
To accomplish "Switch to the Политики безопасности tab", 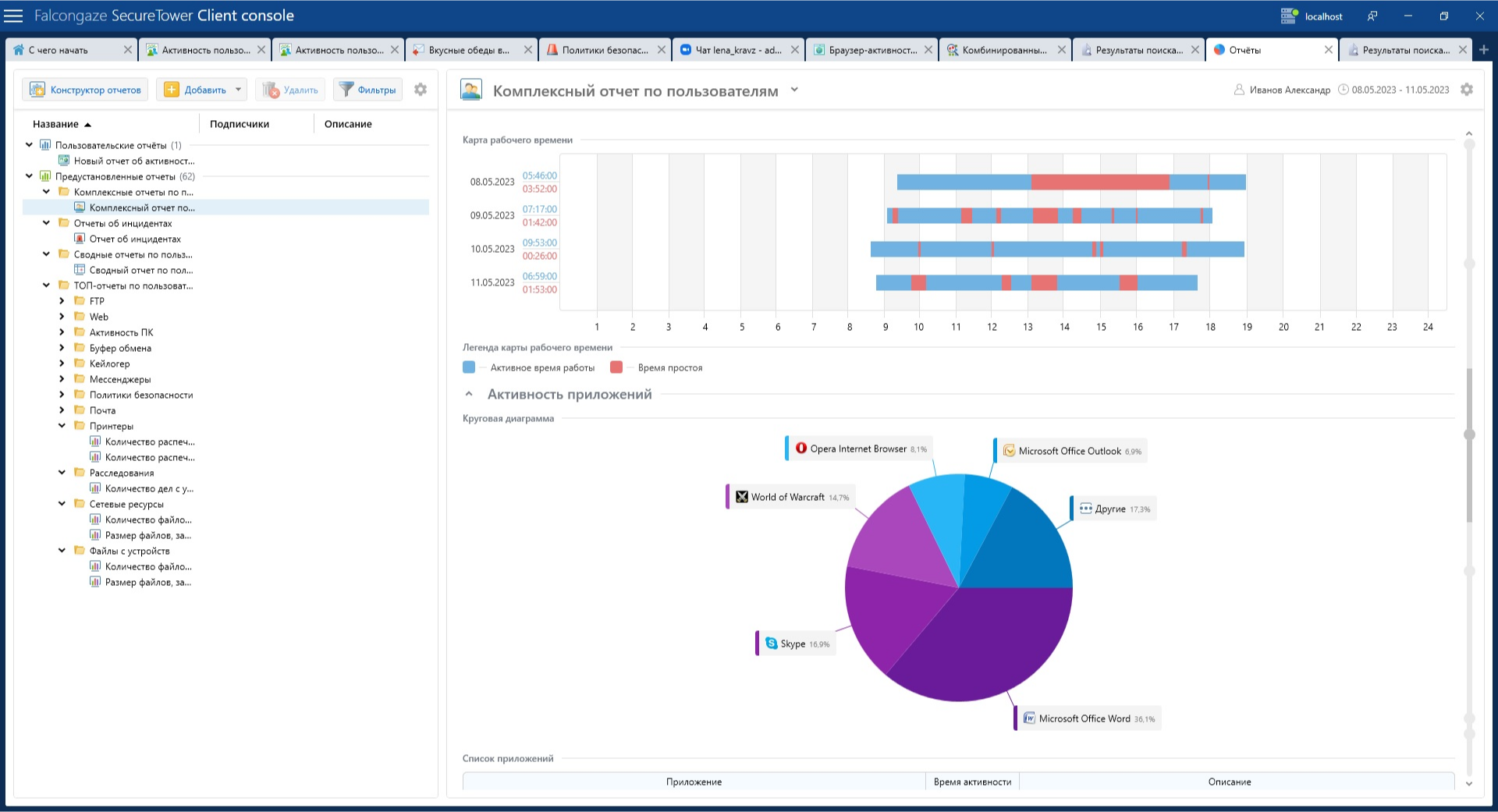I will pyautogui.click(x=605, y=50).
